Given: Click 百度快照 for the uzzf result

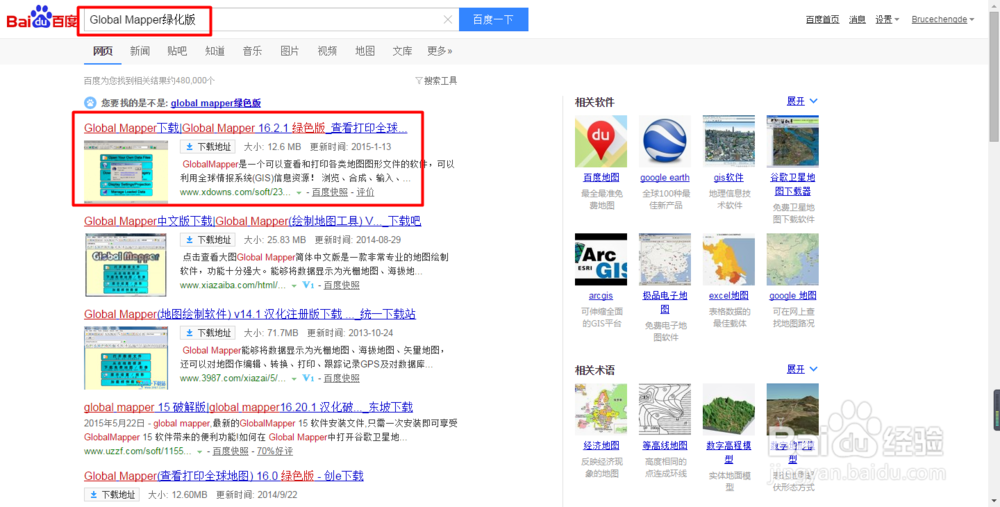Looking at the screenshot, I should tap(230, 452).
